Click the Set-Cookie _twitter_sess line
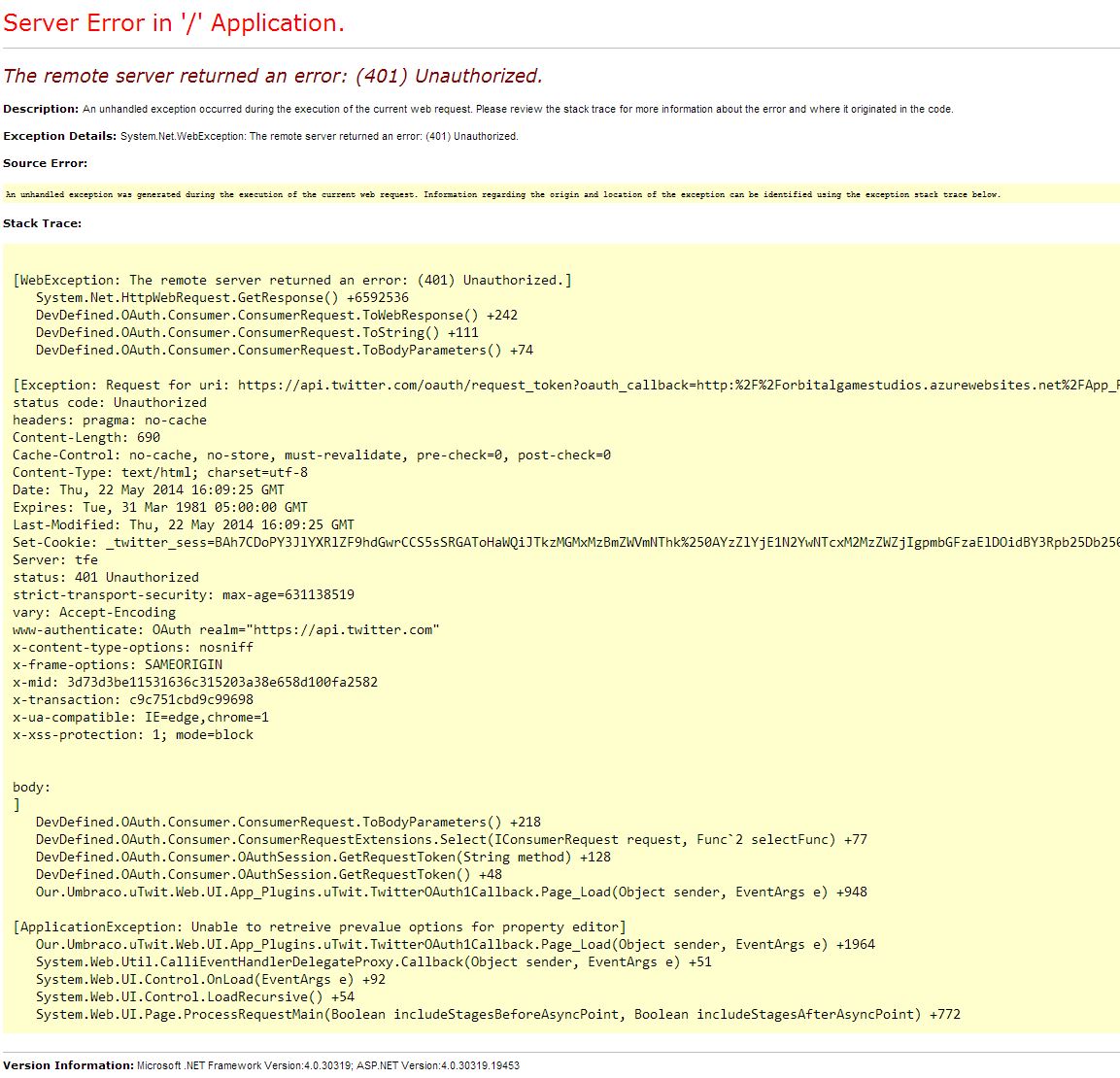 [563, 542]
